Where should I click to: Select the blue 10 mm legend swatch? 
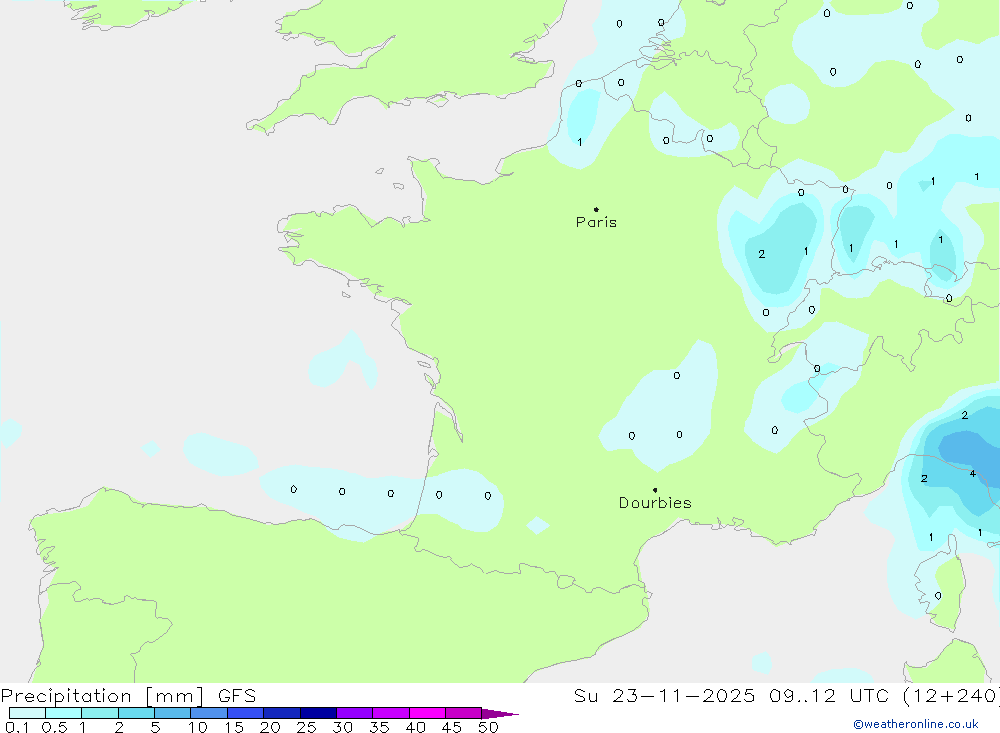pos(209,713)
